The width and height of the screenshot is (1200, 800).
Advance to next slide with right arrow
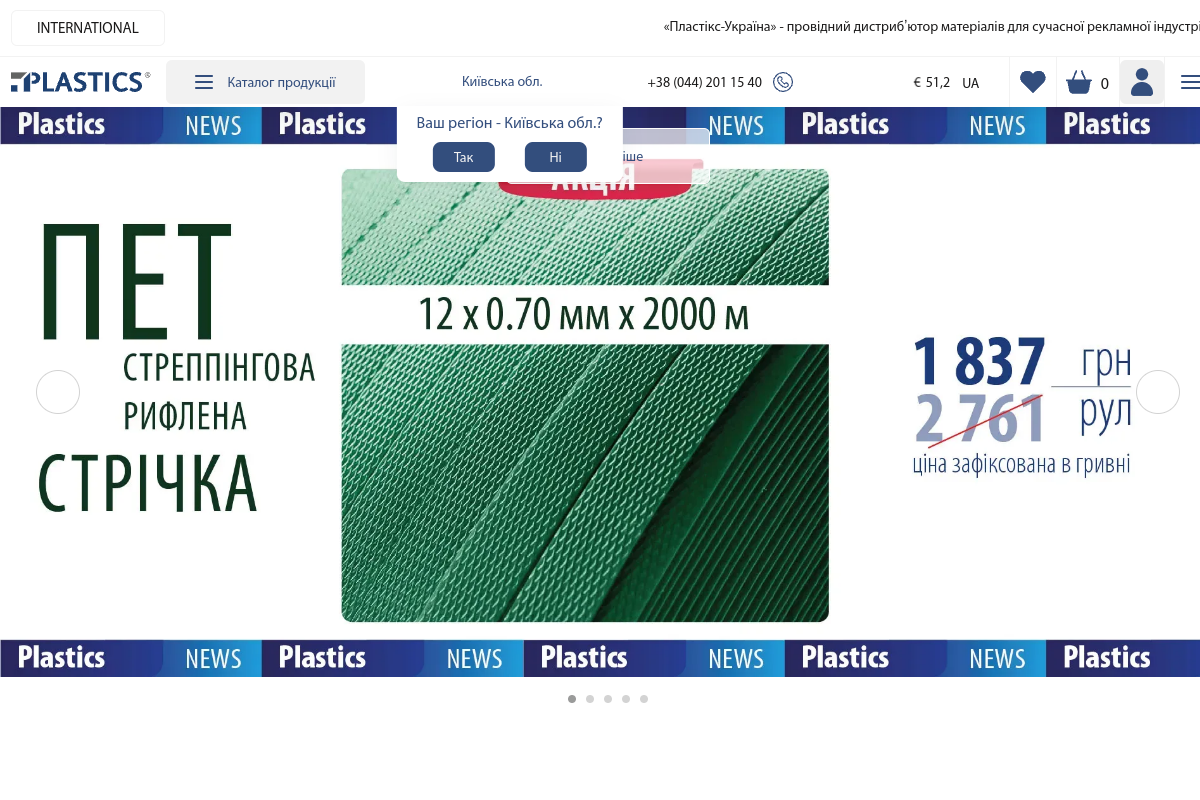click(x=1158, y=392)
